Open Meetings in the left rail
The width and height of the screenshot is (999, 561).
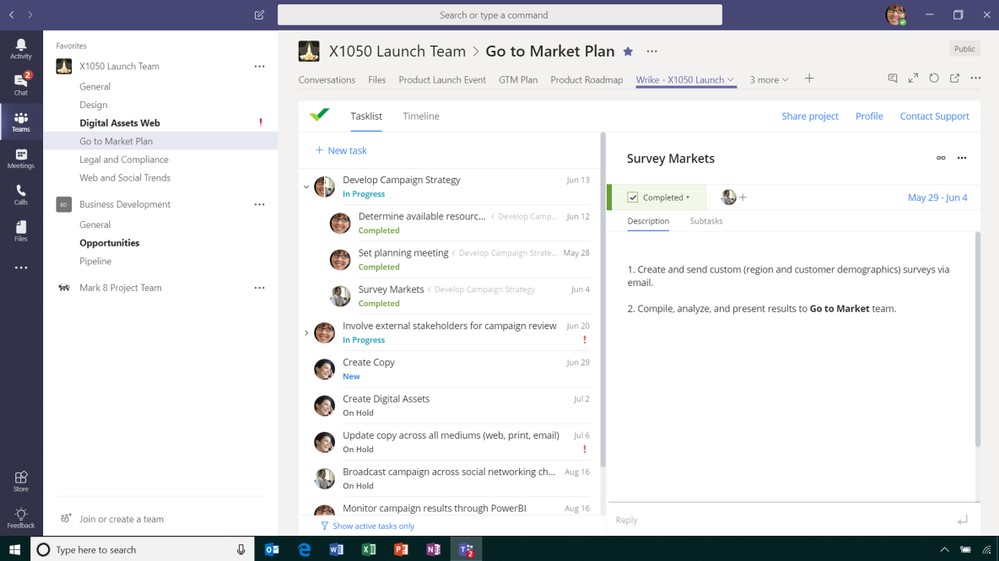click(x=20, y=158)
